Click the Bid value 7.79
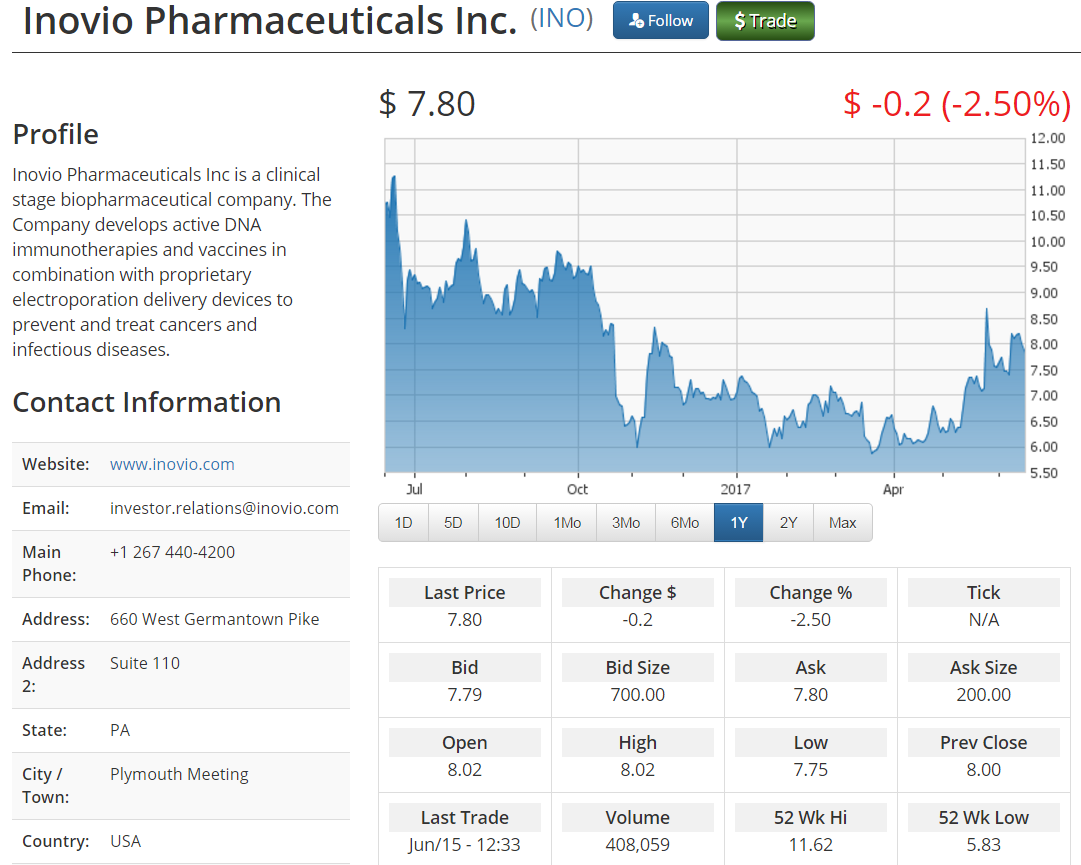Screen dimensions: 1081x865 coord(465,695)
